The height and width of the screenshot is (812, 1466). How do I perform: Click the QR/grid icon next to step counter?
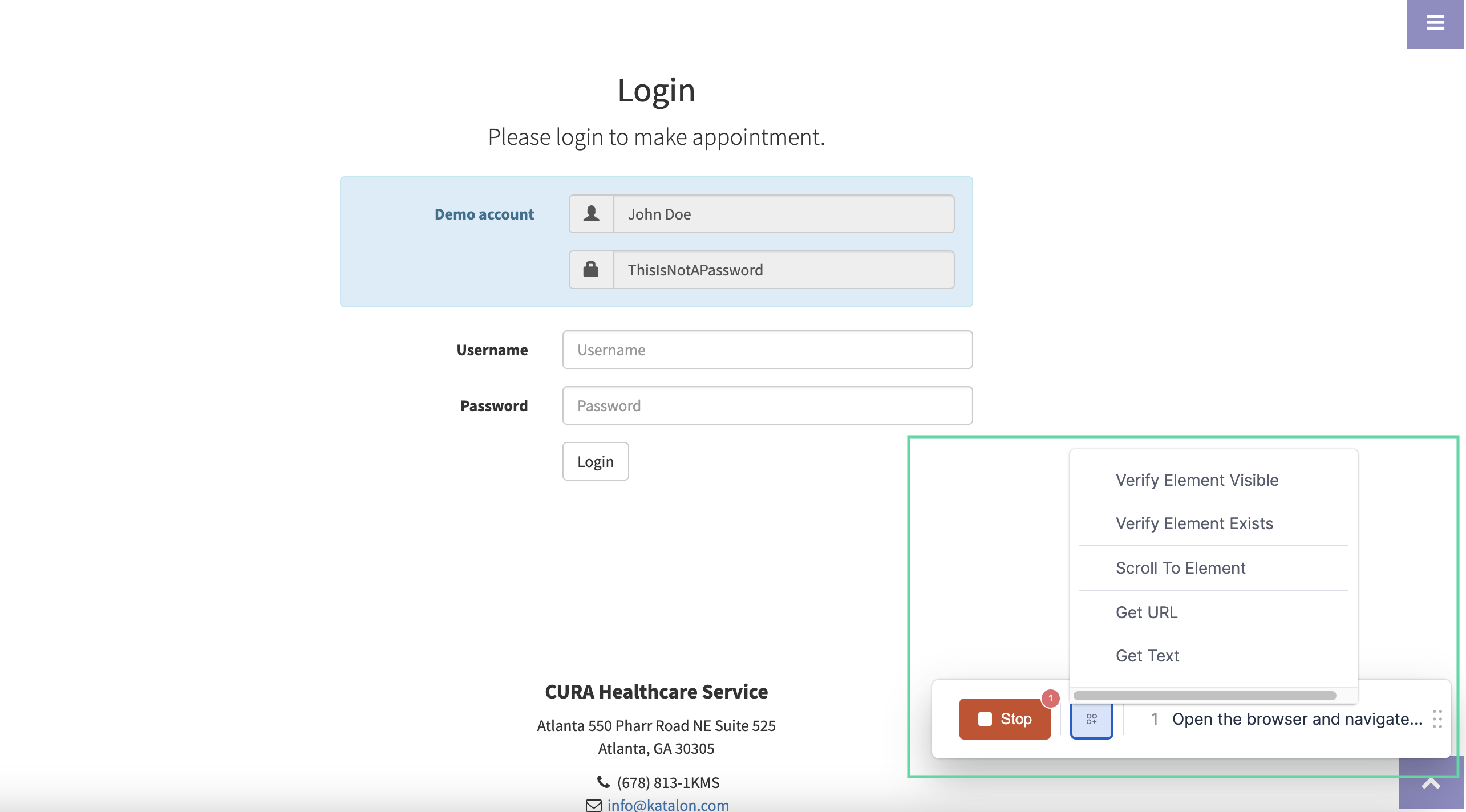(1091, 718)
